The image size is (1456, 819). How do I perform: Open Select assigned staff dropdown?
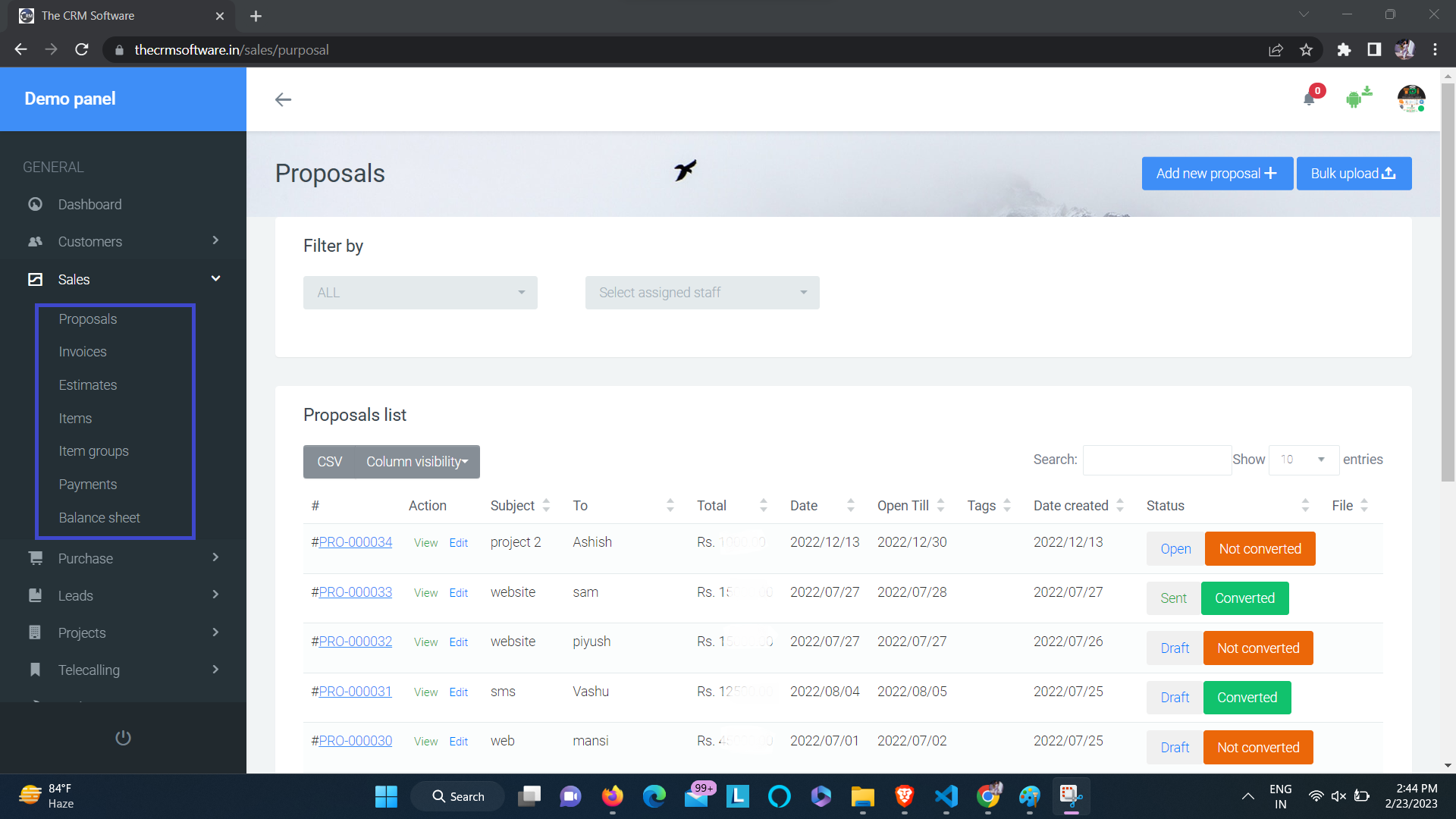coord(701,293)
